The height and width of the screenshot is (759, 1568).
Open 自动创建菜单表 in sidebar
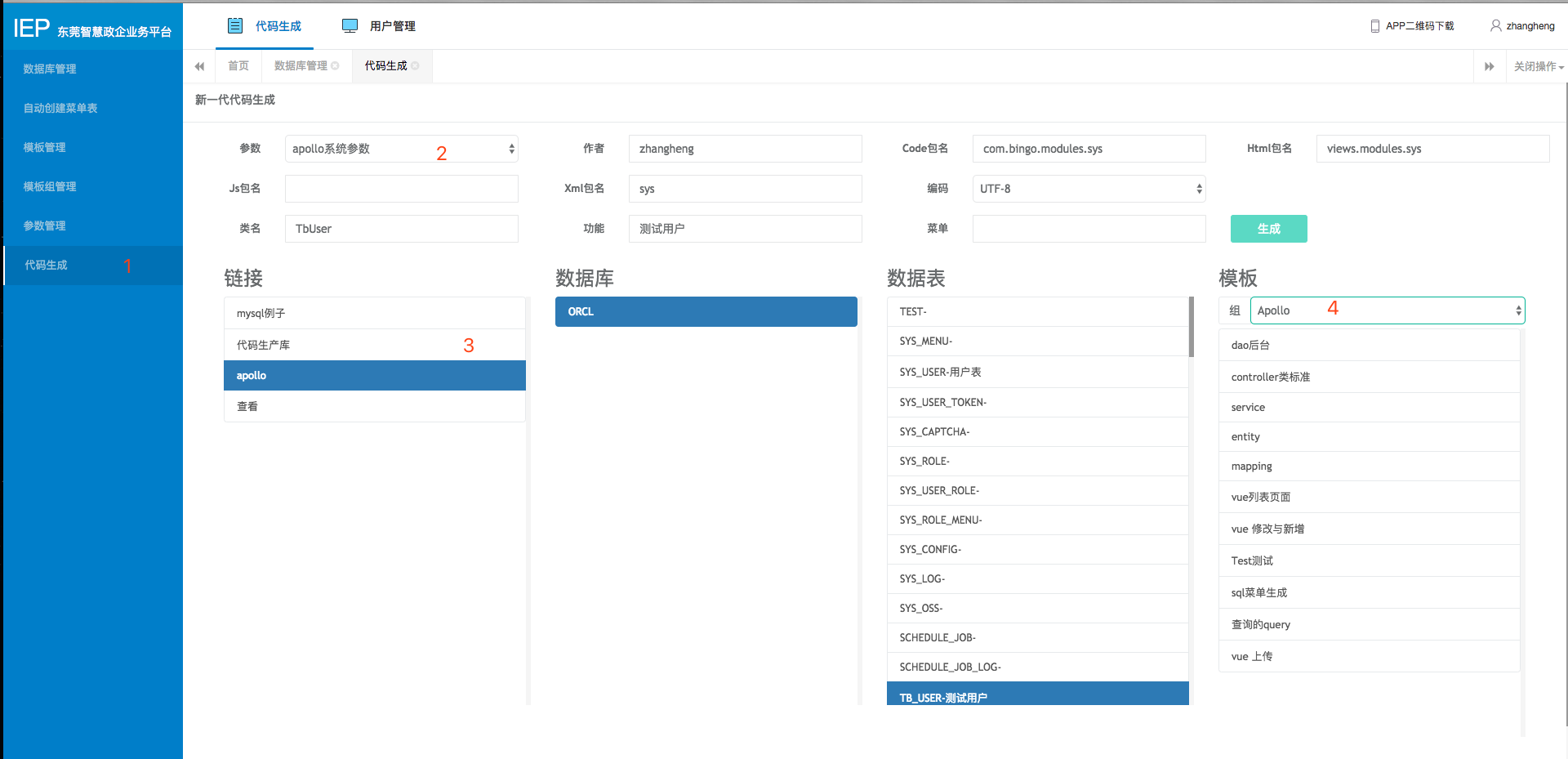pyautogui.click(x=93, y=108)
